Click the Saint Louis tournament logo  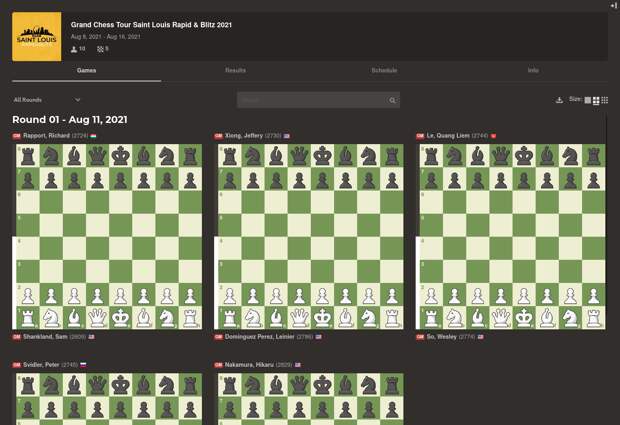37,37
